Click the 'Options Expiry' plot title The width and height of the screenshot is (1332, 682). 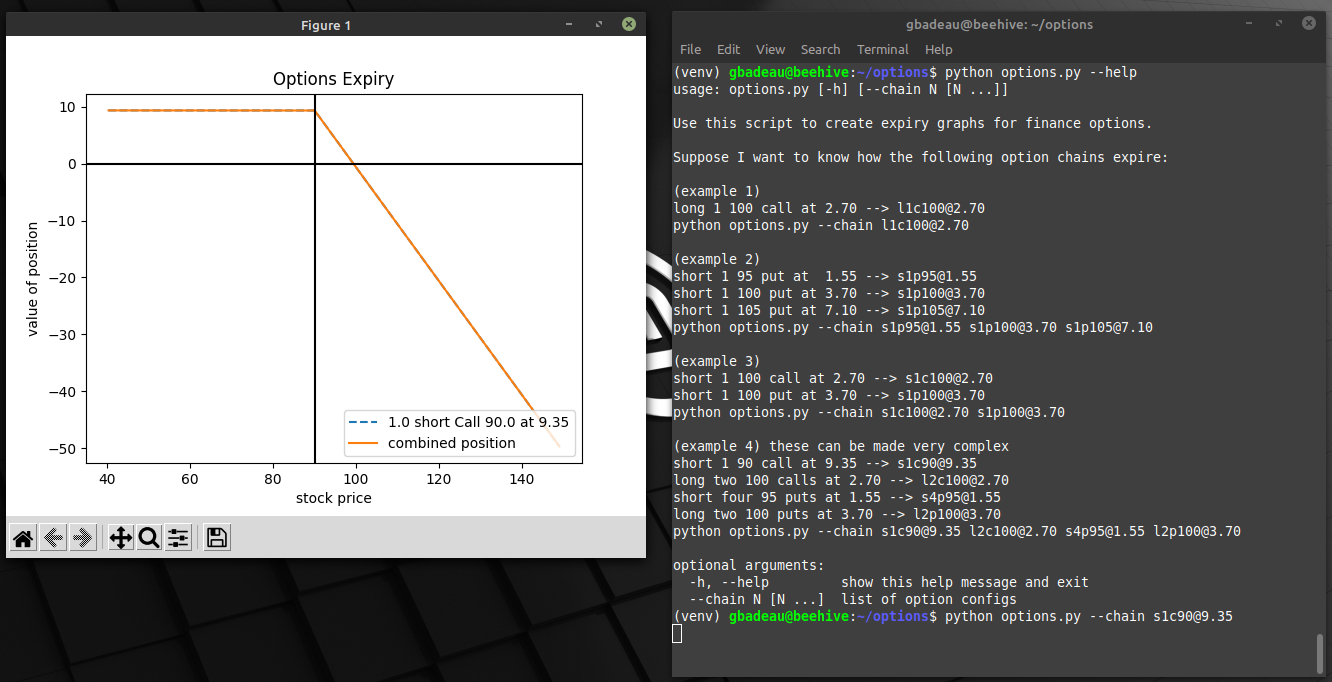pos(334,79)
